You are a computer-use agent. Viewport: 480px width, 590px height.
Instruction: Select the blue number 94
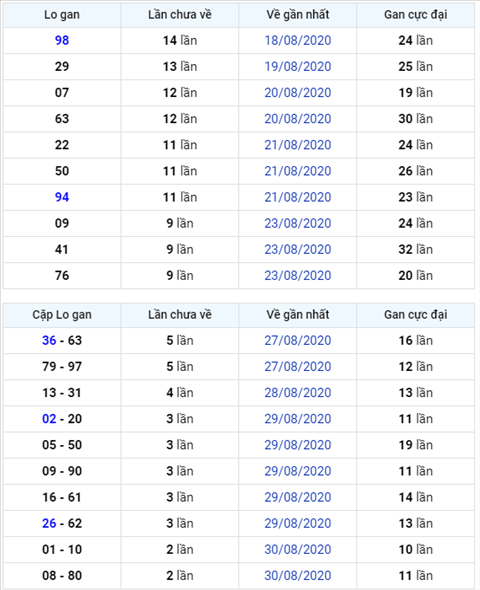coord(62,197)
